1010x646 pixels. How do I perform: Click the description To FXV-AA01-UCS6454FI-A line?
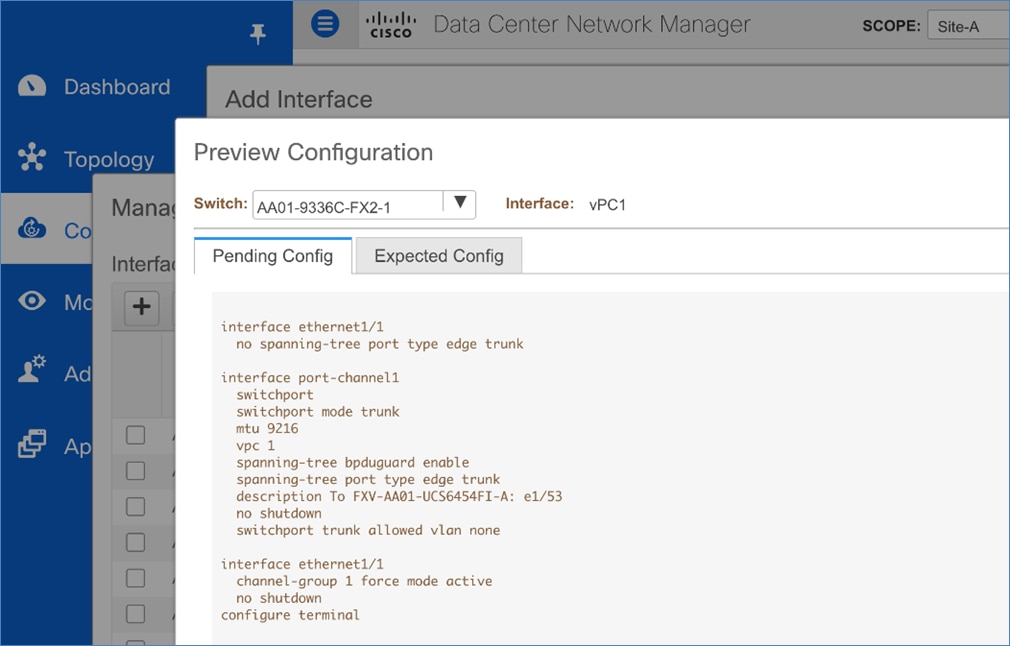(399, 496)
